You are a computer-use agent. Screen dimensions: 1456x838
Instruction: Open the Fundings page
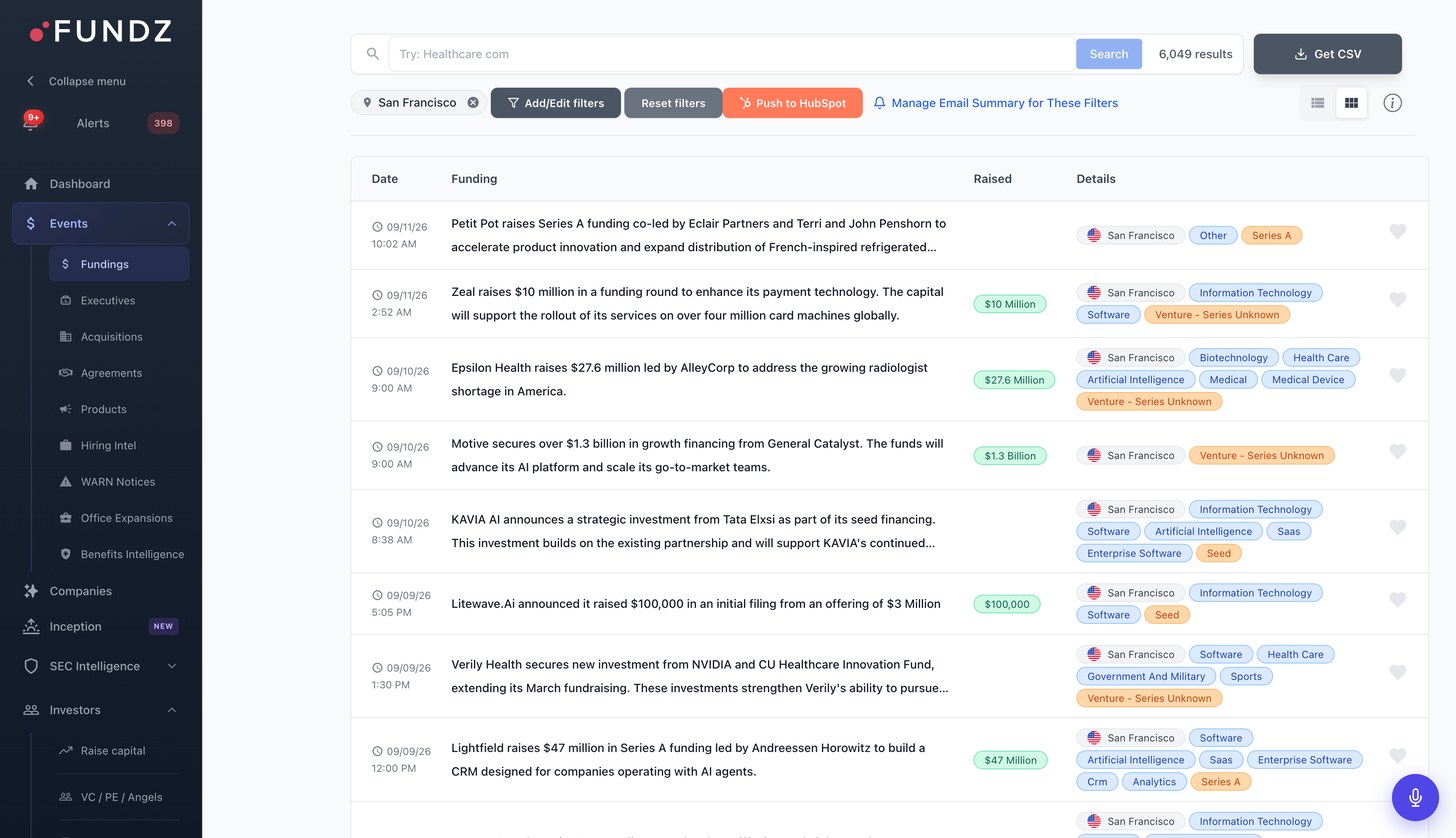click(x=118, y=264)
